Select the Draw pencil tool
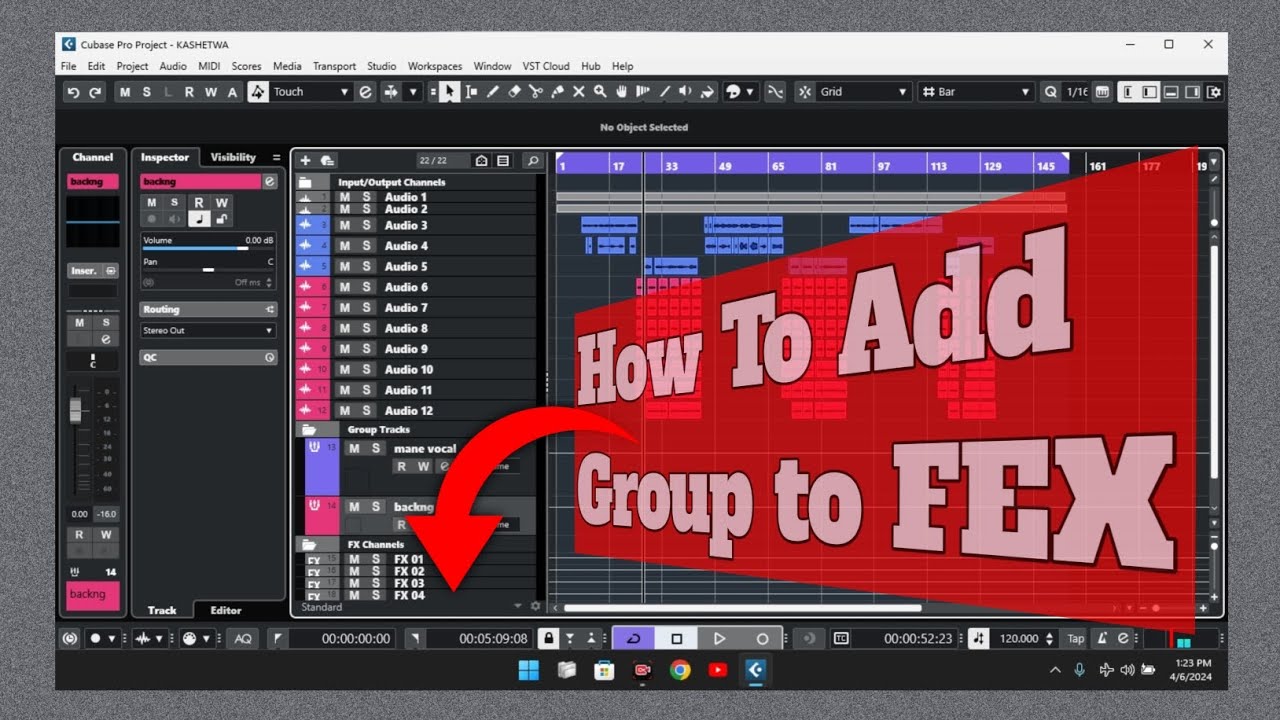 492,92
